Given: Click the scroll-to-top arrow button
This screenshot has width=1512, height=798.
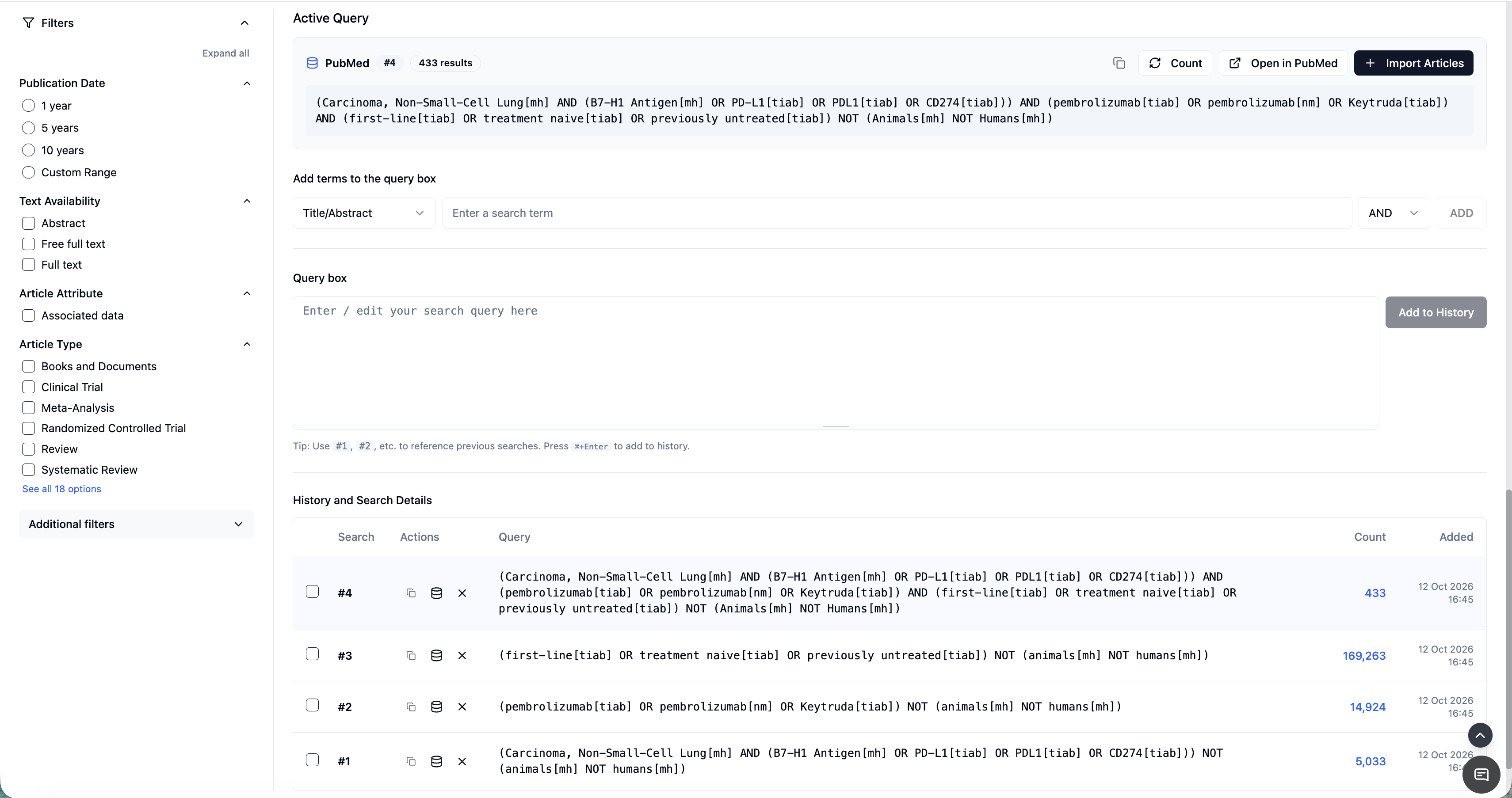Looking at the screenshot, I should point(1480,735).
